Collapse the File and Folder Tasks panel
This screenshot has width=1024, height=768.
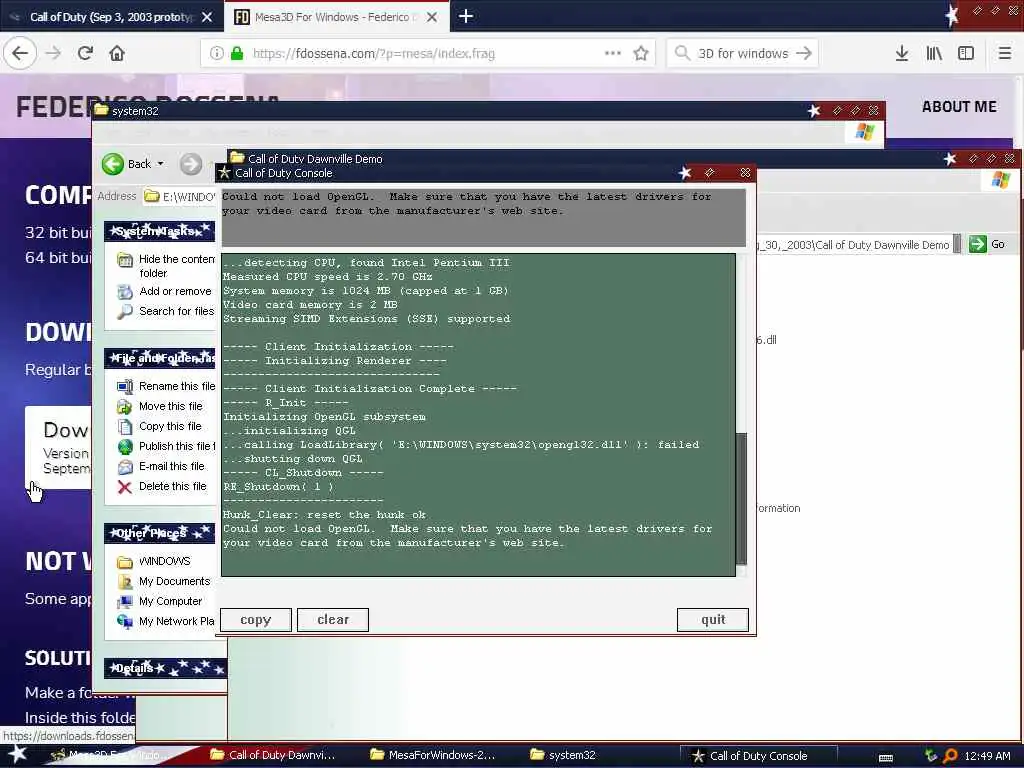(x=159, y=358)
